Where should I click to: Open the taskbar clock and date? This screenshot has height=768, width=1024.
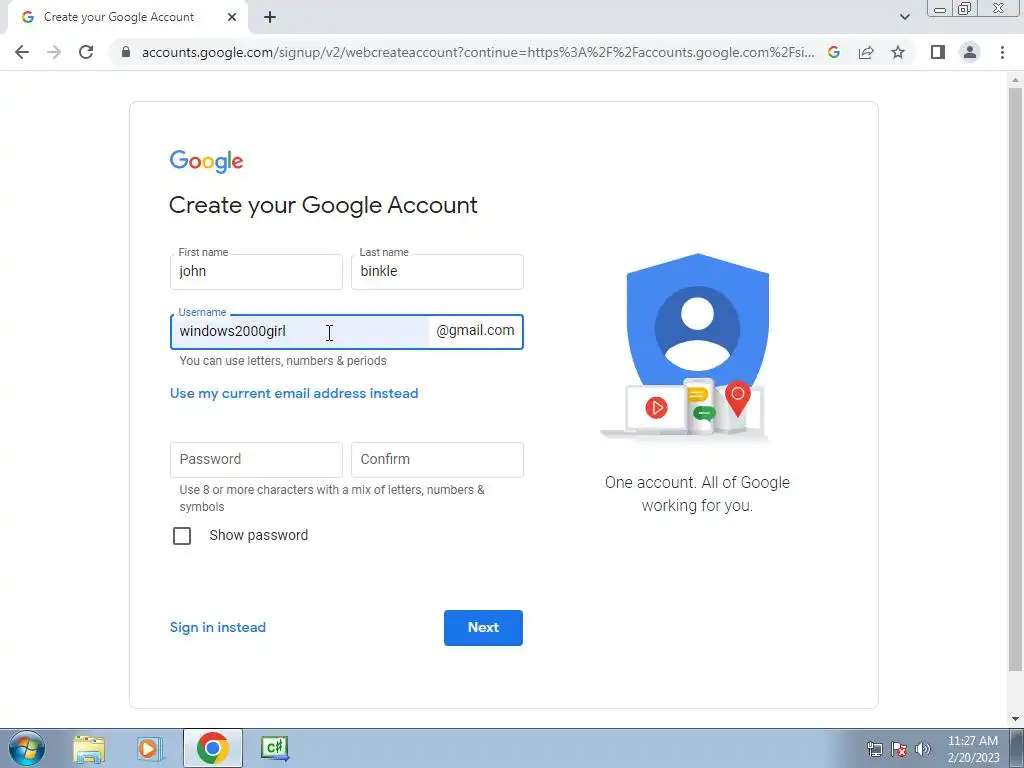tap(973, 749)
